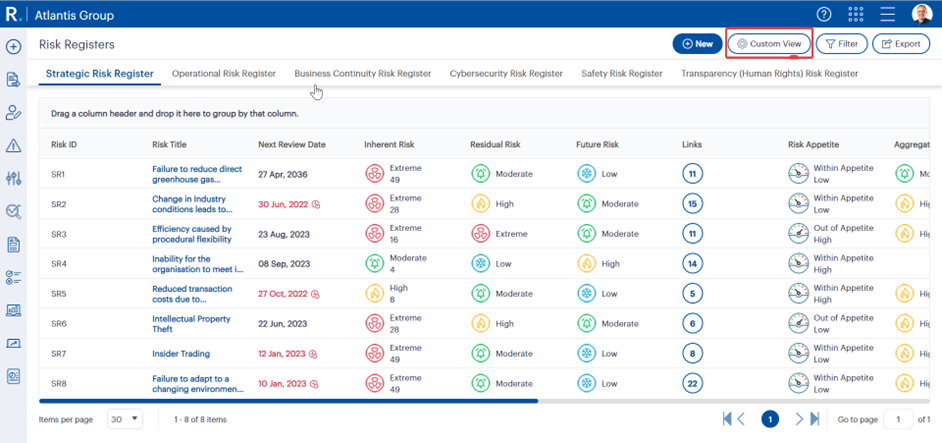
Task: Sort by Risk ID column header
Action: 64,144
